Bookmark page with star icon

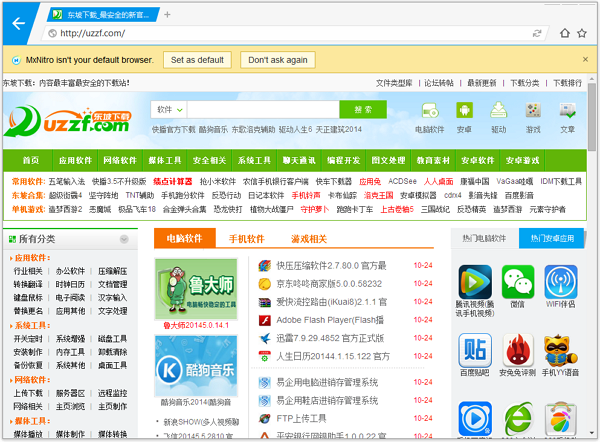coord(582,33)
